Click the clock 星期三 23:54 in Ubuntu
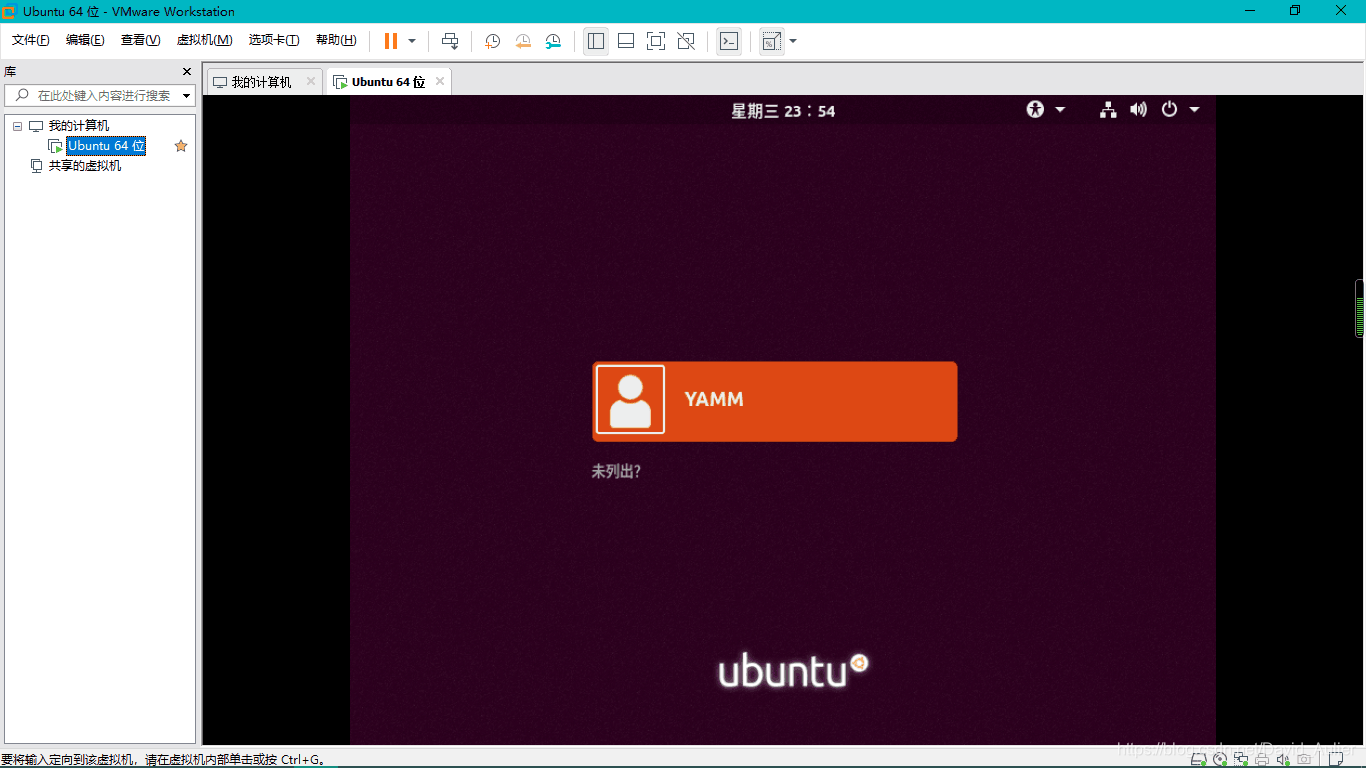The image size is (1366, 768). click(783, 111)
